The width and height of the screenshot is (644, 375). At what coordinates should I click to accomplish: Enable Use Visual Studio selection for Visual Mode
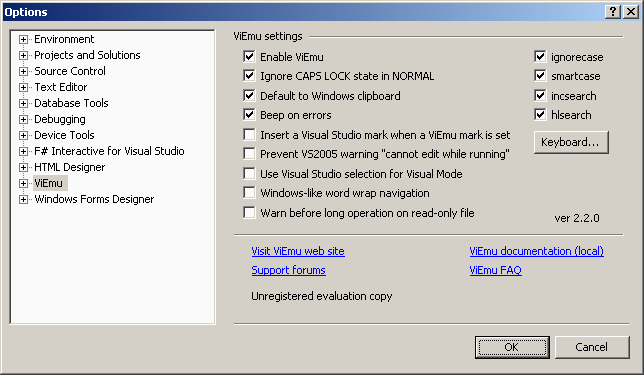(249, 173)
